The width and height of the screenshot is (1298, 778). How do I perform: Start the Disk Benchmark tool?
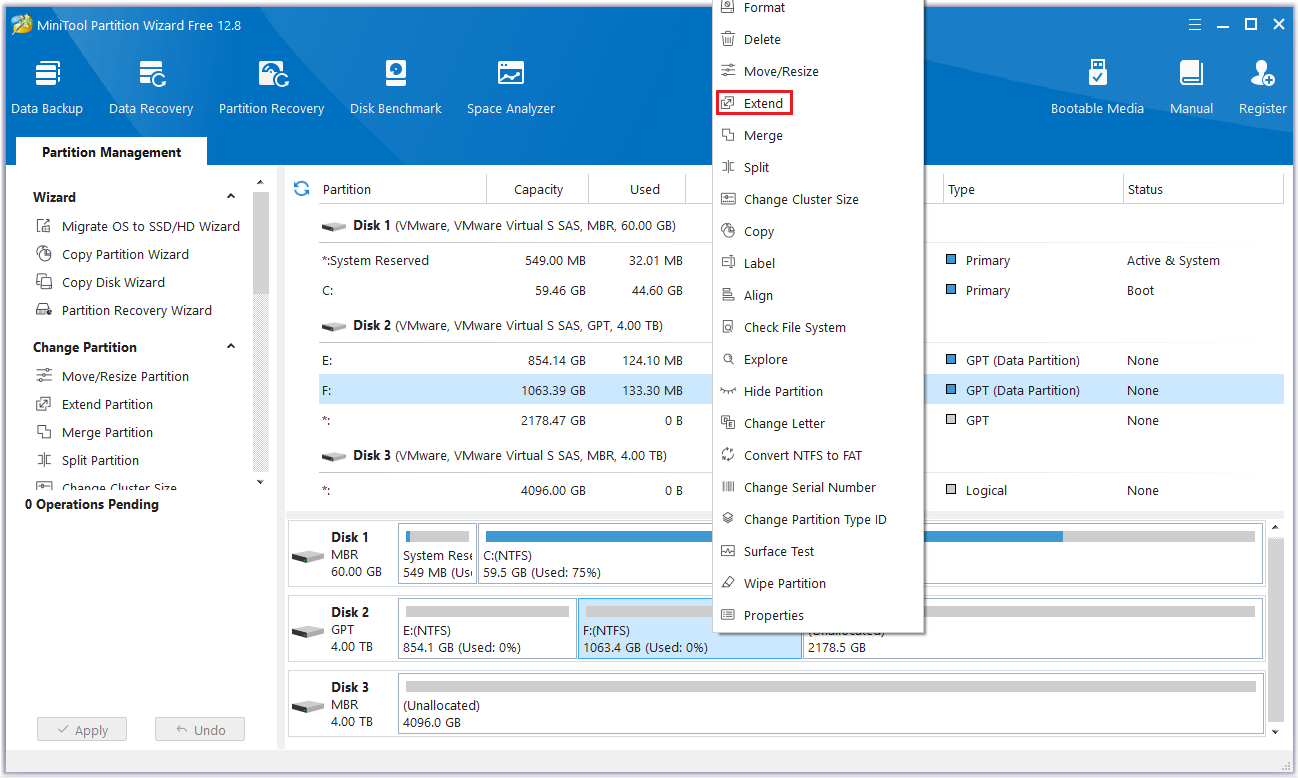[x=396, y=88]
